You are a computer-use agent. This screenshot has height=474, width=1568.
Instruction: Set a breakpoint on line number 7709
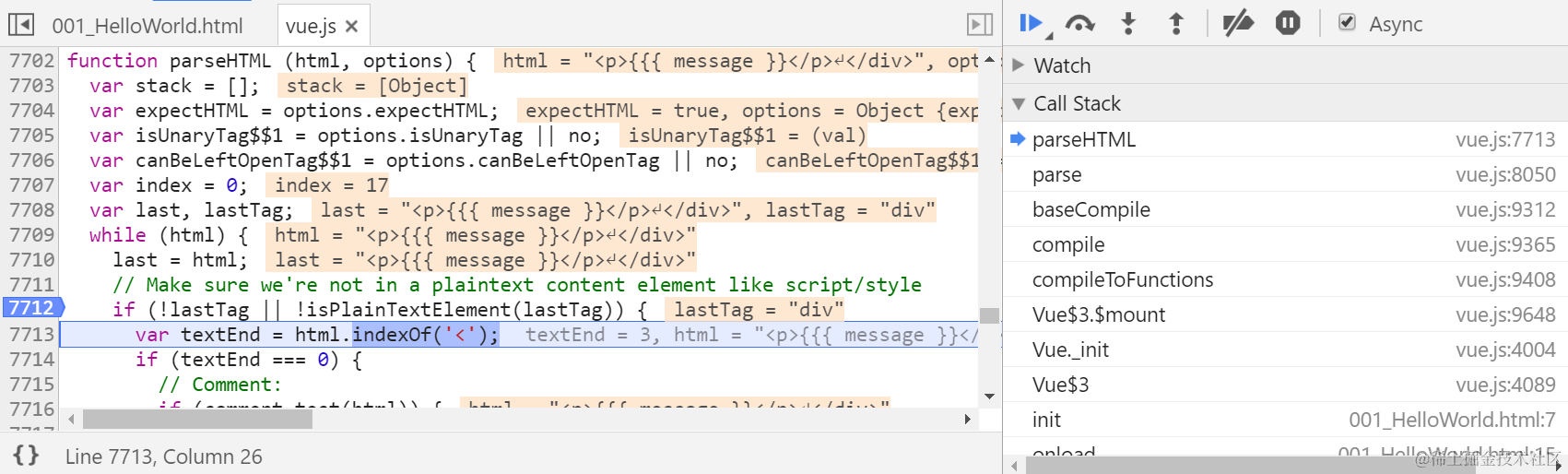(x=31, y=234)
